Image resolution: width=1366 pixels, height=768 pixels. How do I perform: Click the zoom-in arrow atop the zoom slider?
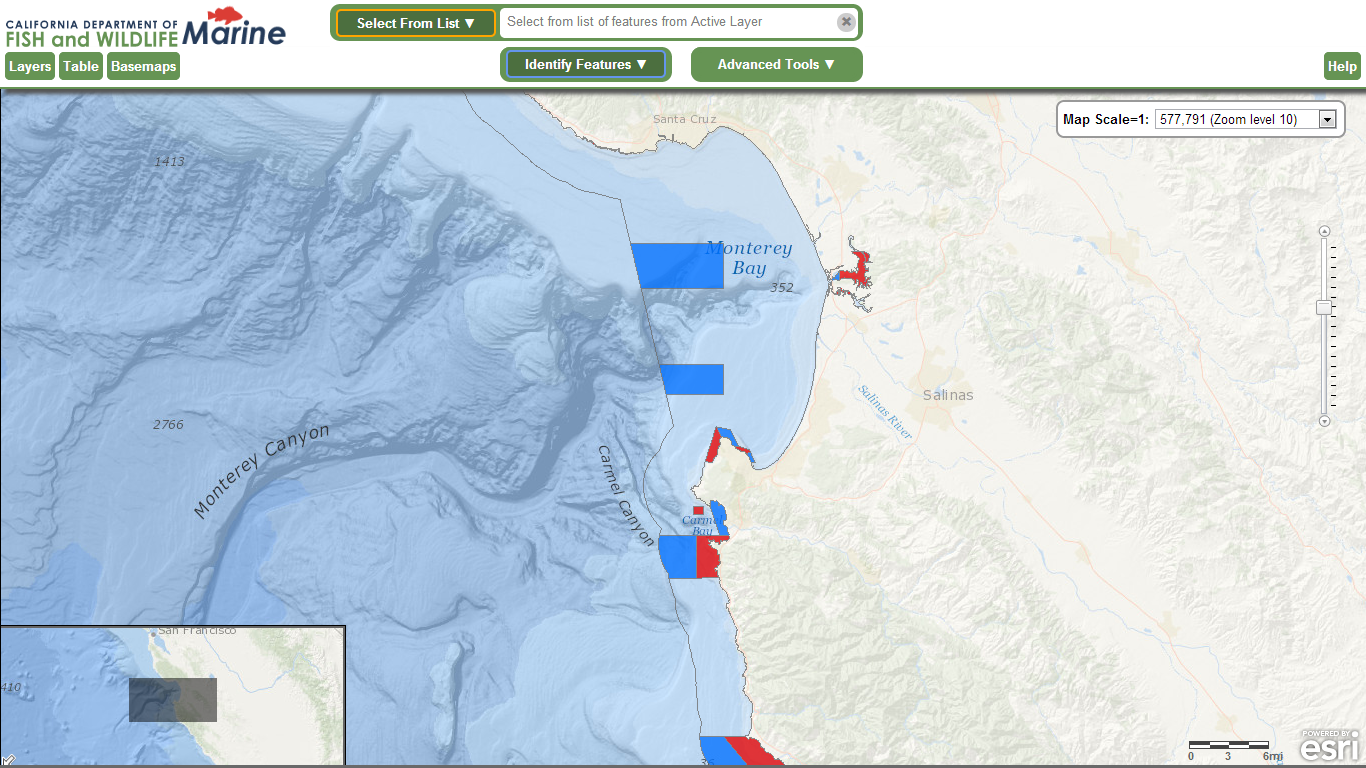click(x=1325, y=231)
